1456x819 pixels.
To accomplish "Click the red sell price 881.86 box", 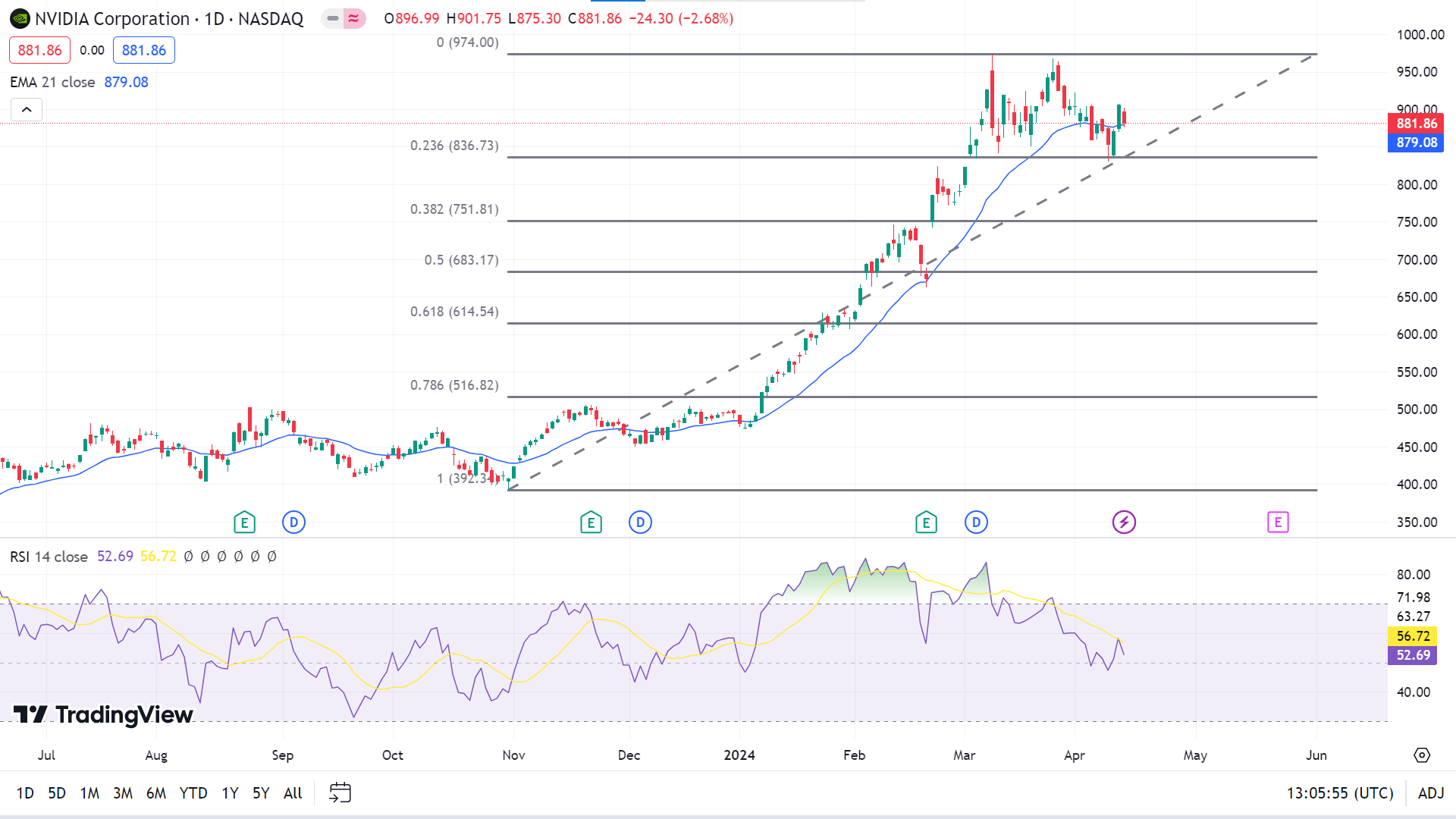I will [40, 50].
